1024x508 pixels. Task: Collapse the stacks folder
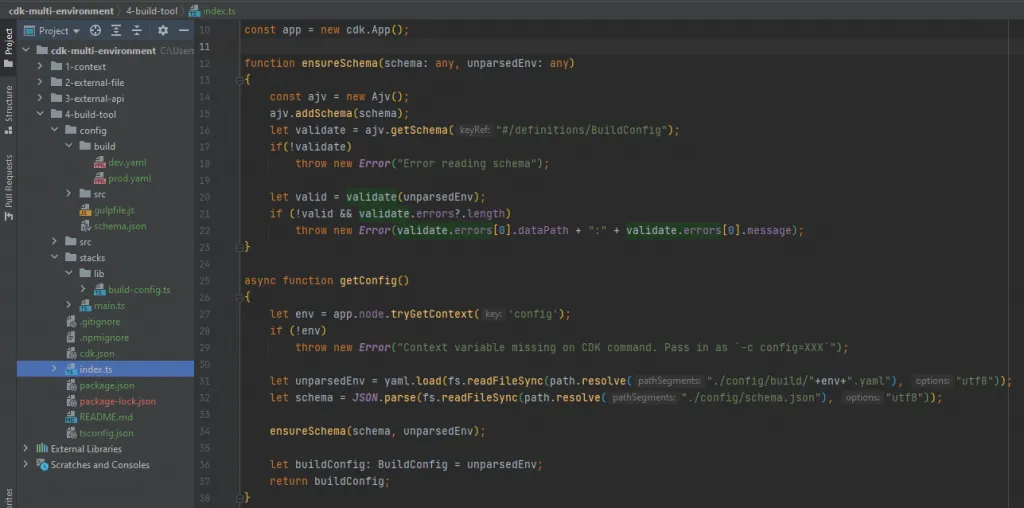click(x=55, y=258)
